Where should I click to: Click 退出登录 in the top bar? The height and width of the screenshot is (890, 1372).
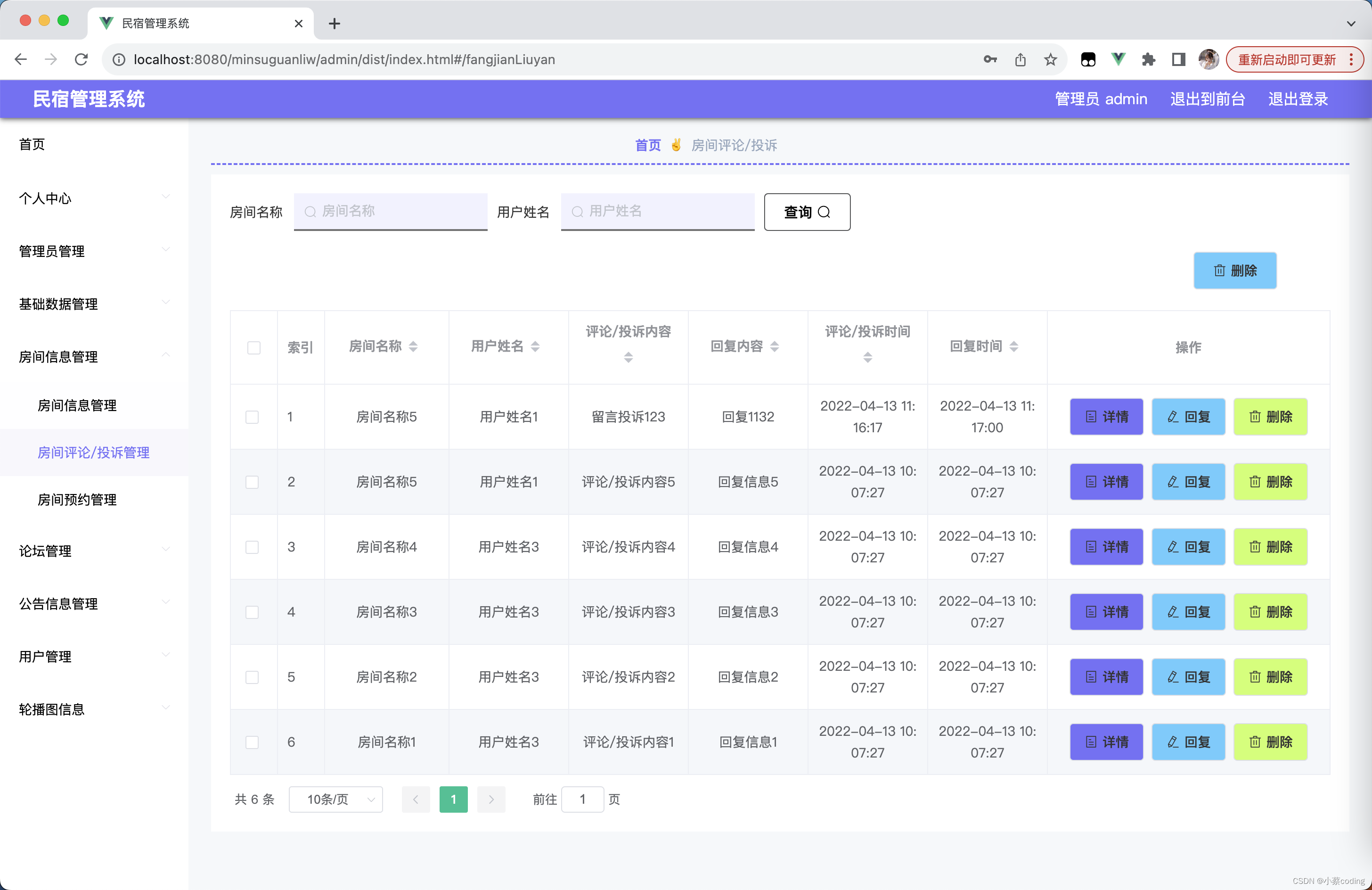pyautogui.click(x=1297, y=99)
